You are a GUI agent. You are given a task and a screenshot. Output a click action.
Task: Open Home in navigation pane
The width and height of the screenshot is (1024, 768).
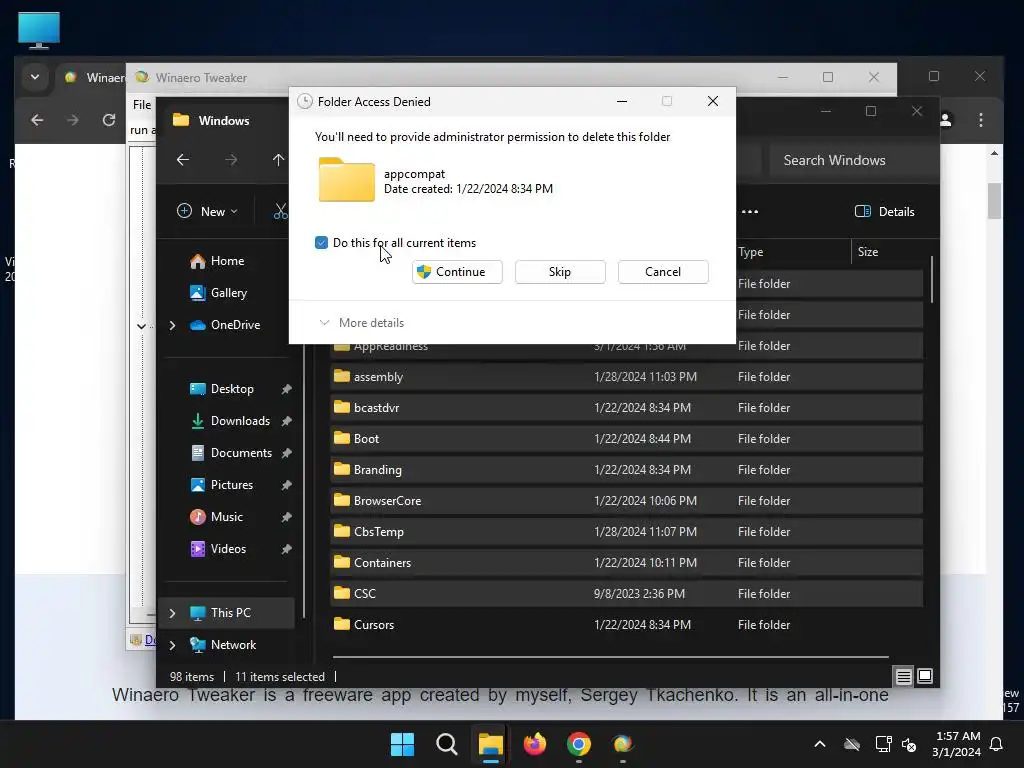[x=227, y=261]
